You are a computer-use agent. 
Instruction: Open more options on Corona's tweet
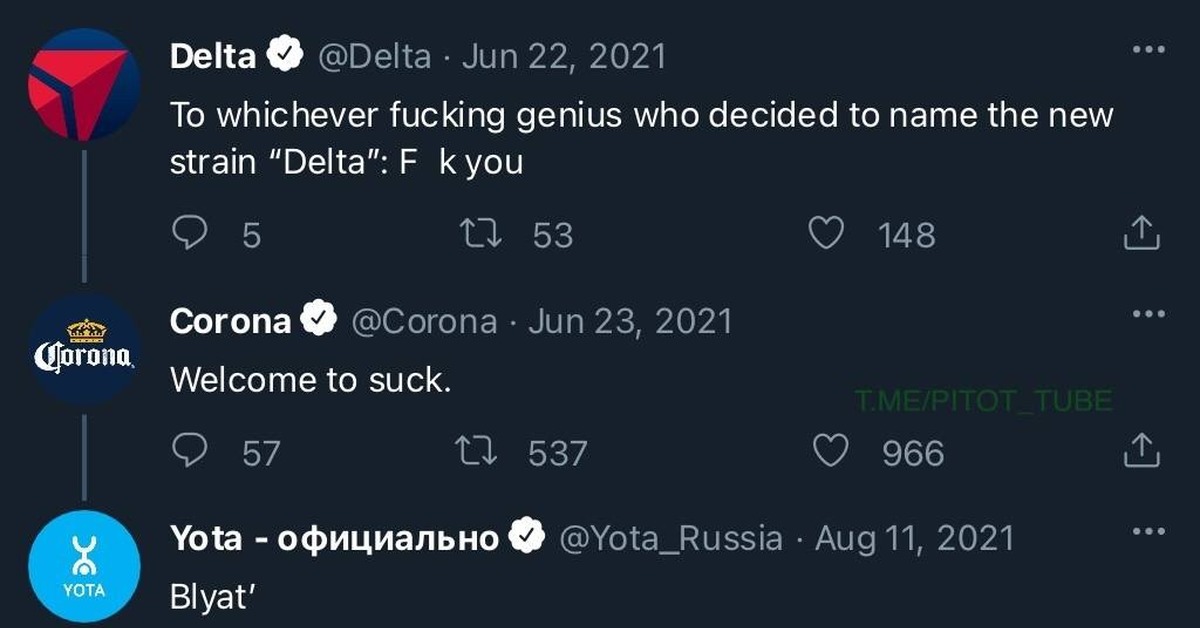tap(1148, 314)
